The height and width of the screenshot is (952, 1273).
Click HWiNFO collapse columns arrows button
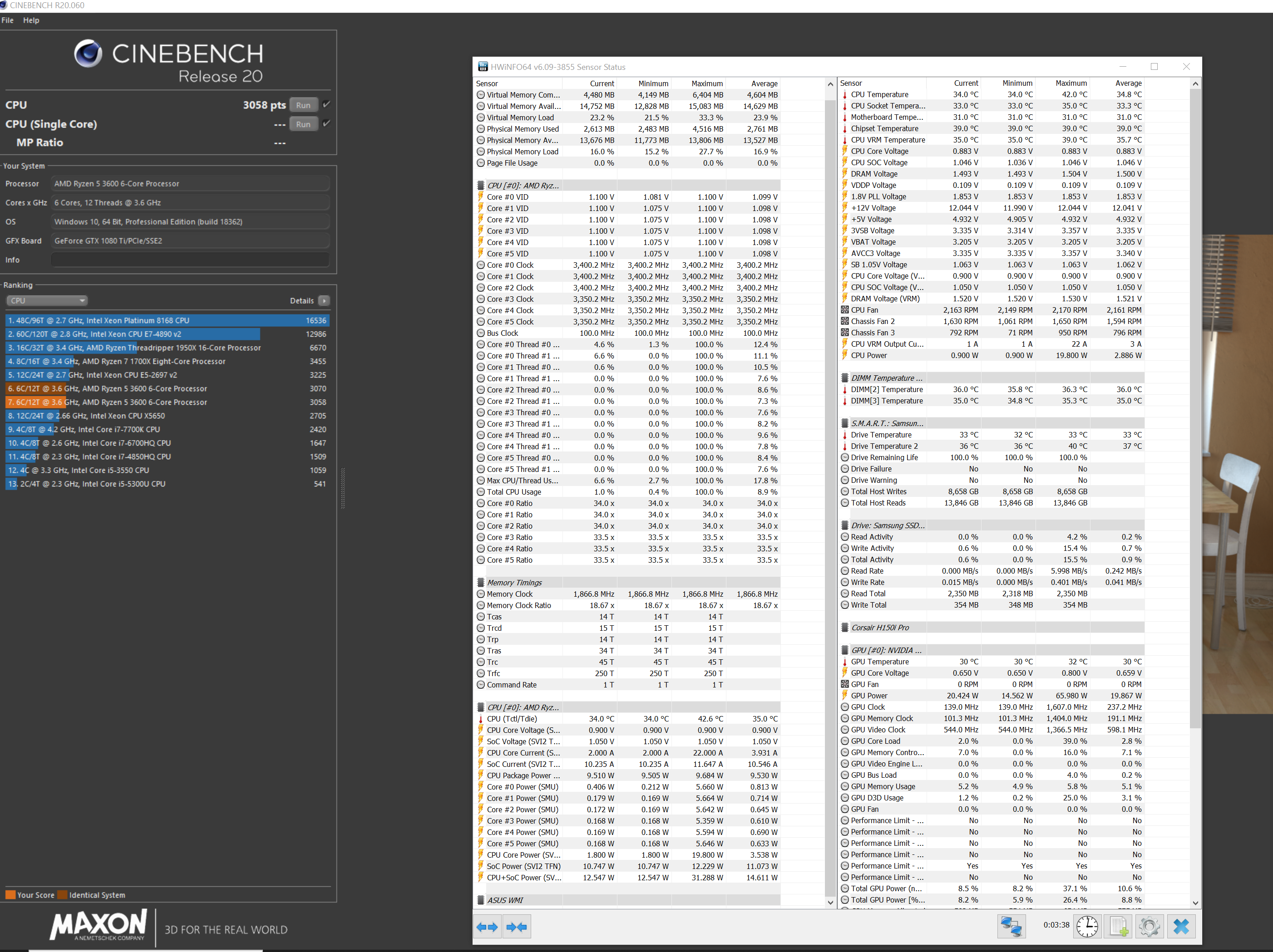click(x=516, y=927)
